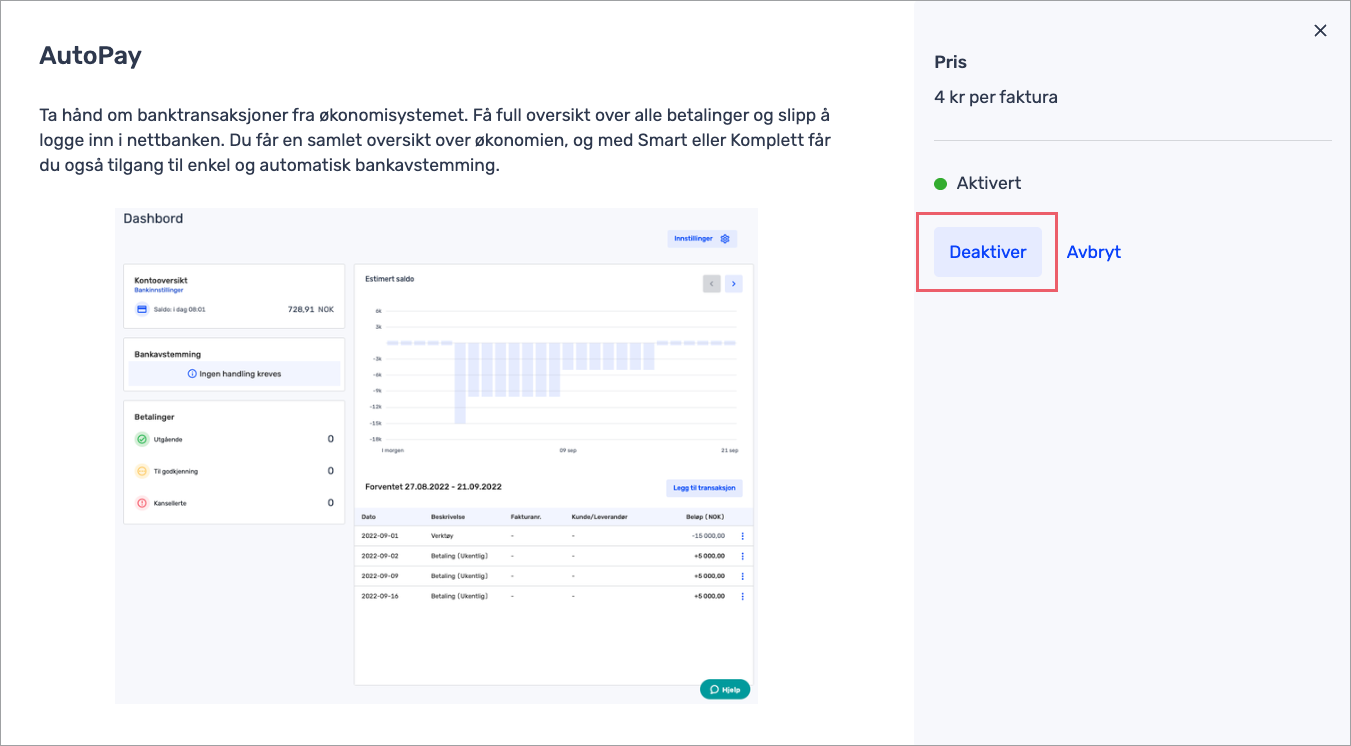
Task: Open Innstillinger with the gear icon
Action: (x=702, y=239)
